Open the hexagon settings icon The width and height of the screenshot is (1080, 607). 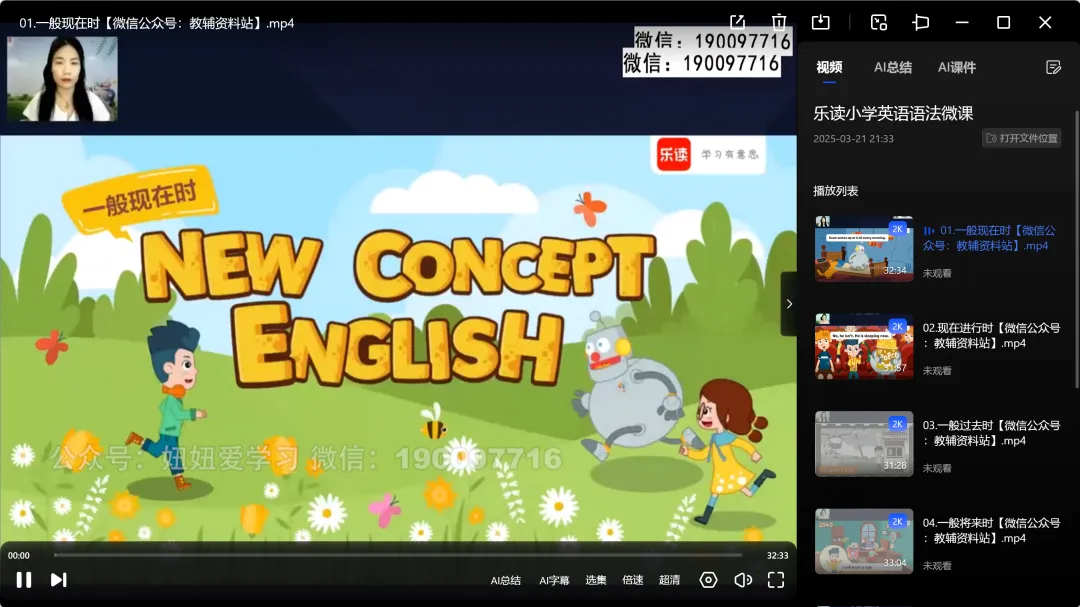coord(708,580)
